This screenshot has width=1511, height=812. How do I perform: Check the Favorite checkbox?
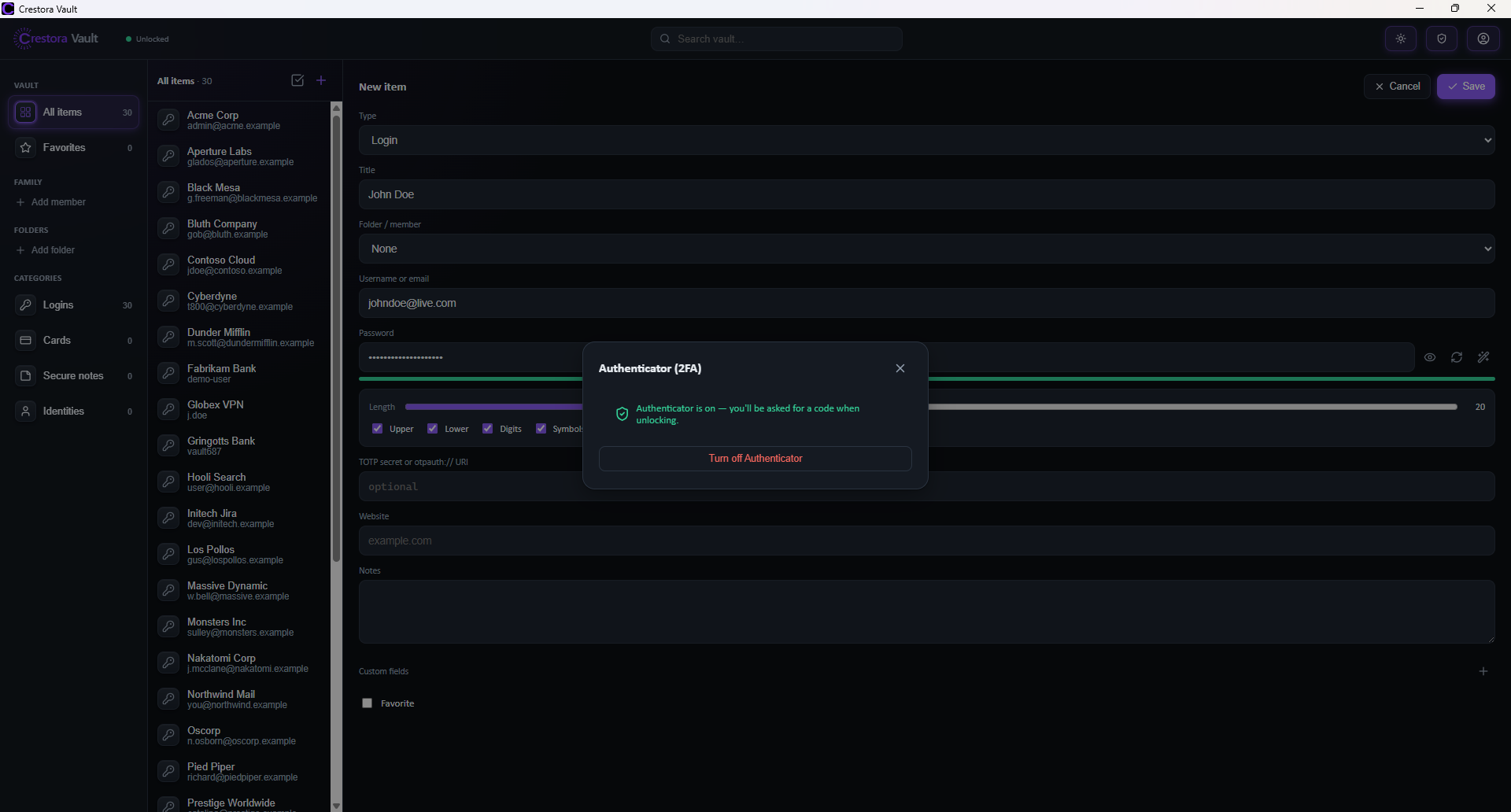[x=367, y=703]
